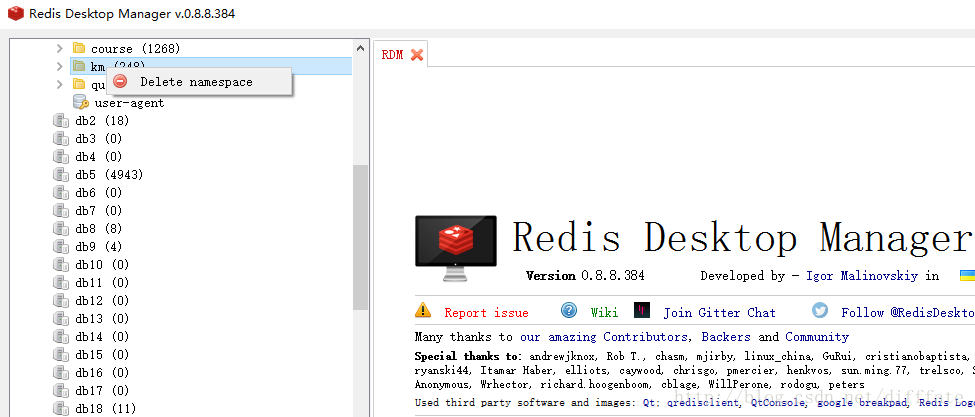The height and width of the screenshot is (417, 975).
Task: Open the our amazing Contributors link
Action: click(603, 337)
